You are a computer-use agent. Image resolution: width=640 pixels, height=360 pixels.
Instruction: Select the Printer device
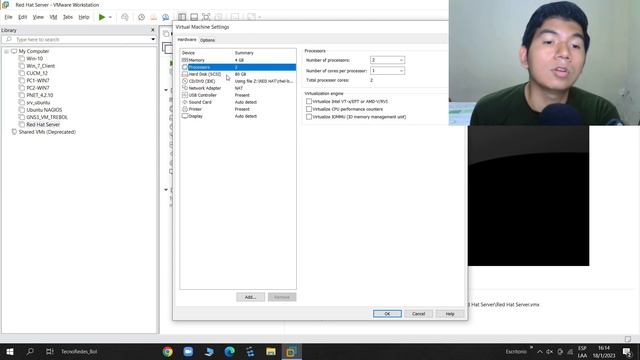[x=238, y=109]
